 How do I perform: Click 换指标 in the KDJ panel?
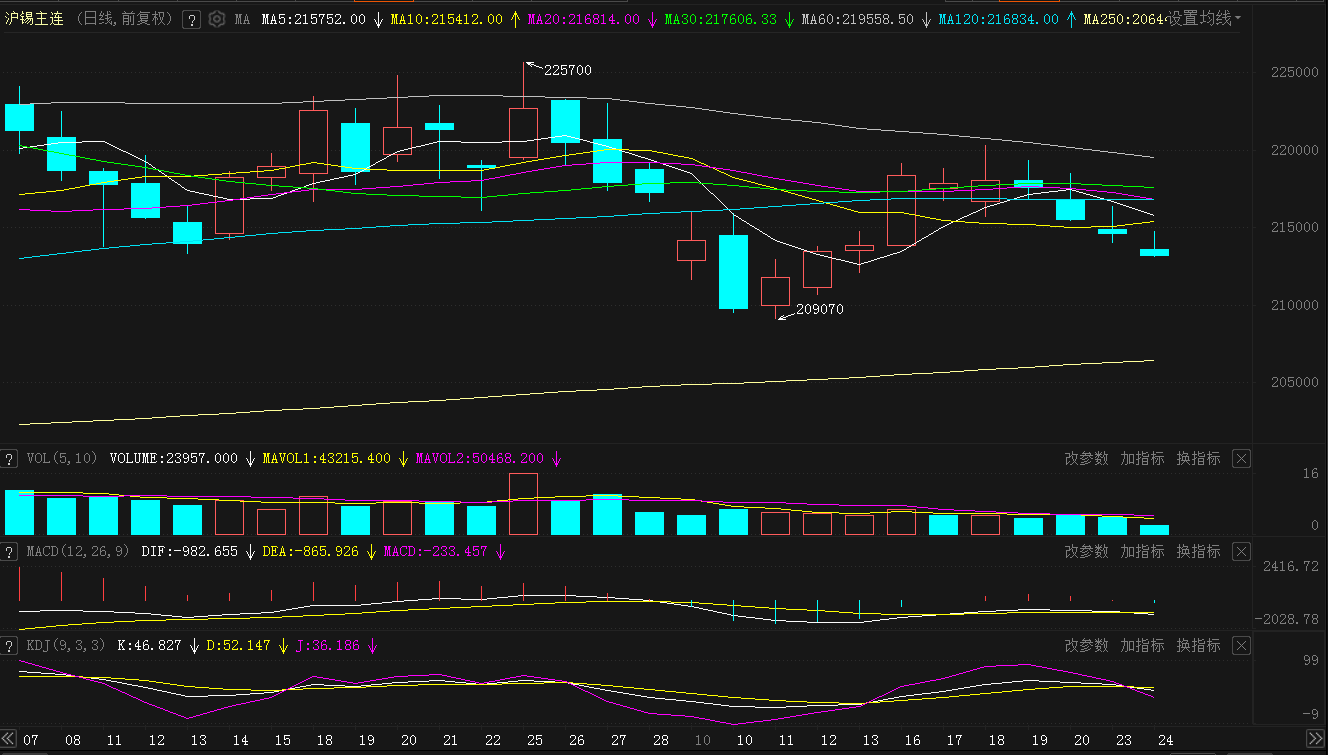coord(1198,646)
